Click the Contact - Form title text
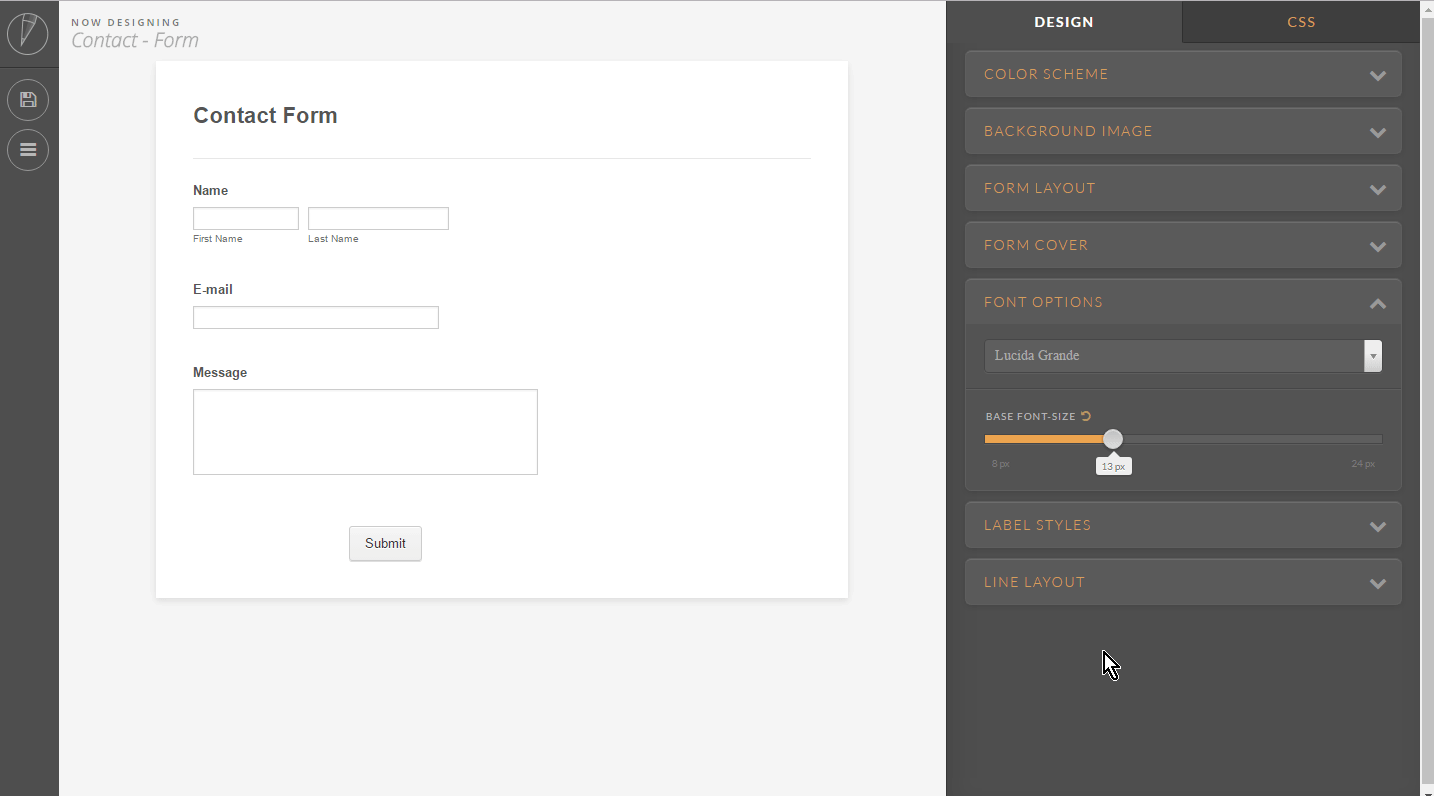Screen dimensions: 1434x796 [x=135, y=40]
